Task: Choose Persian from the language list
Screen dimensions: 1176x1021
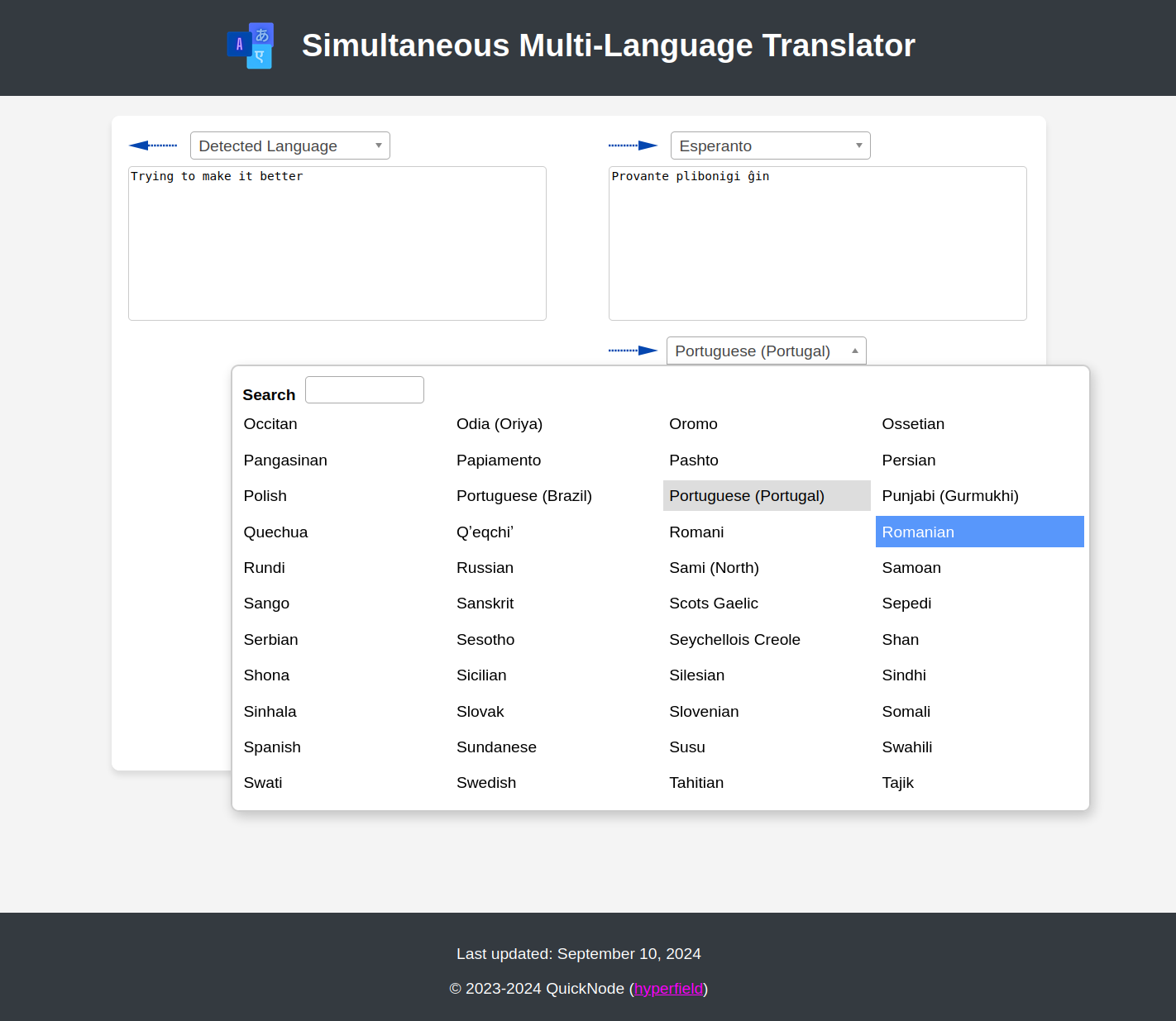Action: (x=909, y=460)
